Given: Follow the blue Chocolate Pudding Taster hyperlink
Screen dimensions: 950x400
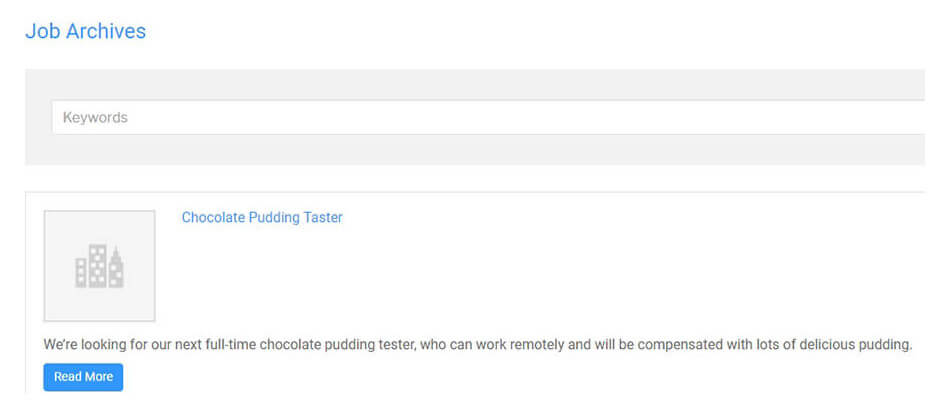Looking at the screenshot, I should pos(262,217).
